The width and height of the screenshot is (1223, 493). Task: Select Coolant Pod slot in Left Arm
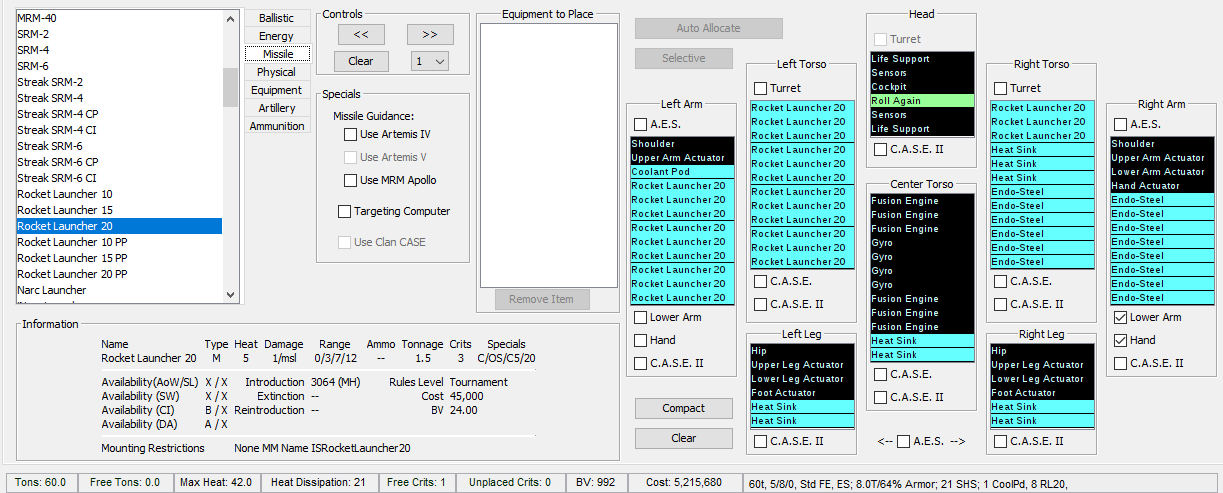tap(682, 172)
